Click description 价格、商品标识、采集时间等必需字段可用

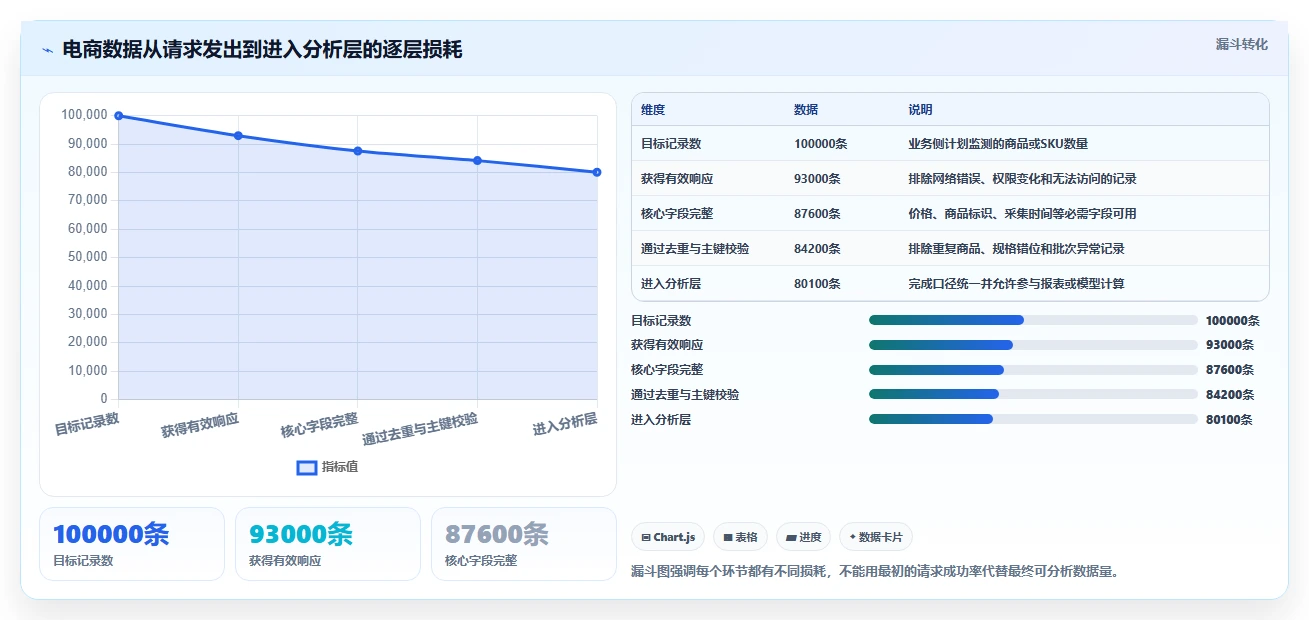click(1022, 214)
